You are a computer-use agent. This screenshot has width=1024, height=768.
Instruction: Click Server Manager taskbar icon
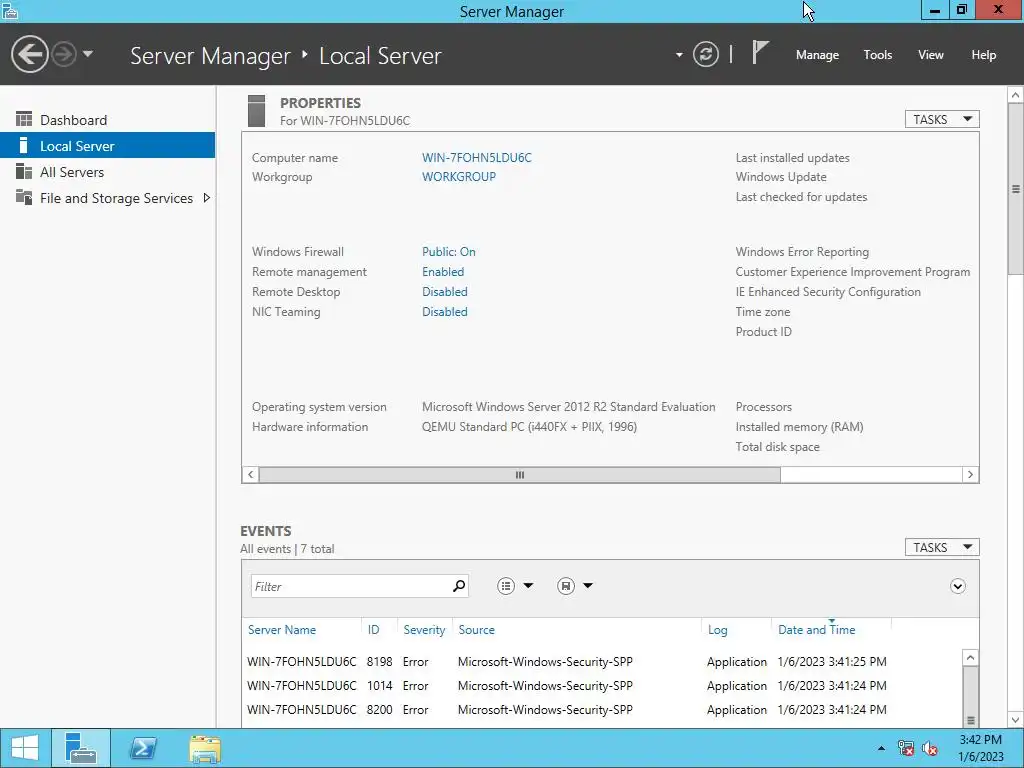[x=81, y=748]
